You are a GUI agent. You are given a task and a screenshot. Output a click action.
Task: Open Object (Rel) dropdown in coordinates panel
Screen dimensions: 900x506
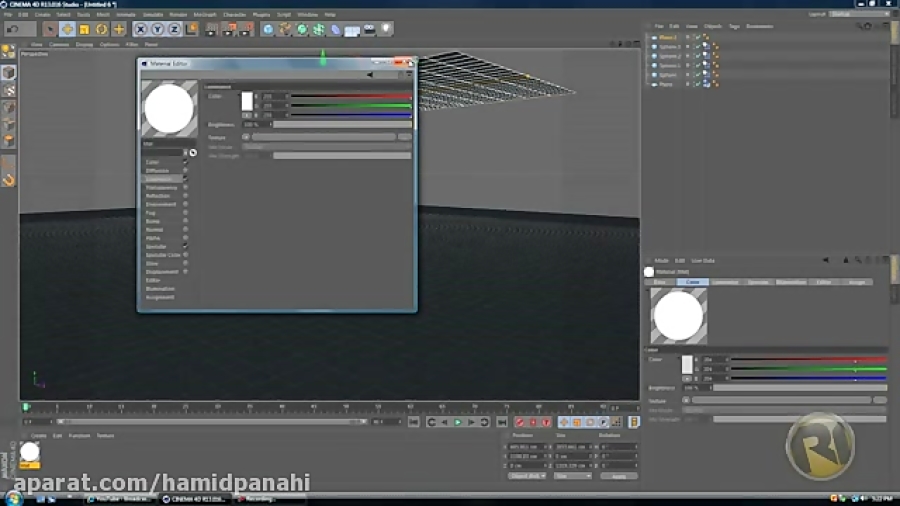click(526, 476)
